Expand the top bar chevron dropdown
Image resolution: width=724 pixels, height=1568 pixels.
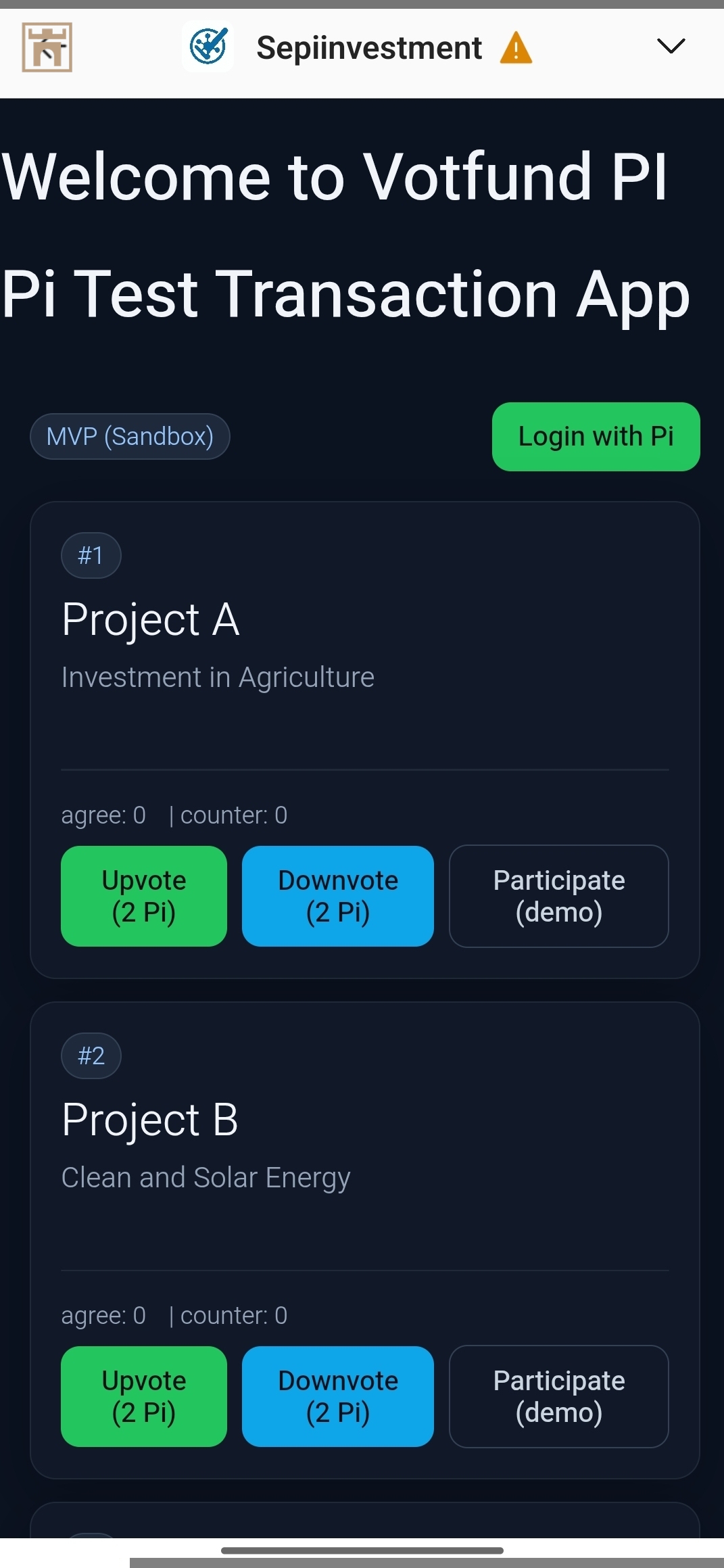(671, 46)
